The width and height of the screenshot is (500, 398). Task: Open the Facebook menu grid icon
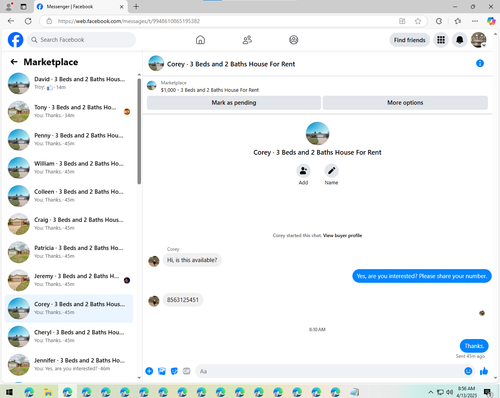pyautogui.click(x=441, y=40)
